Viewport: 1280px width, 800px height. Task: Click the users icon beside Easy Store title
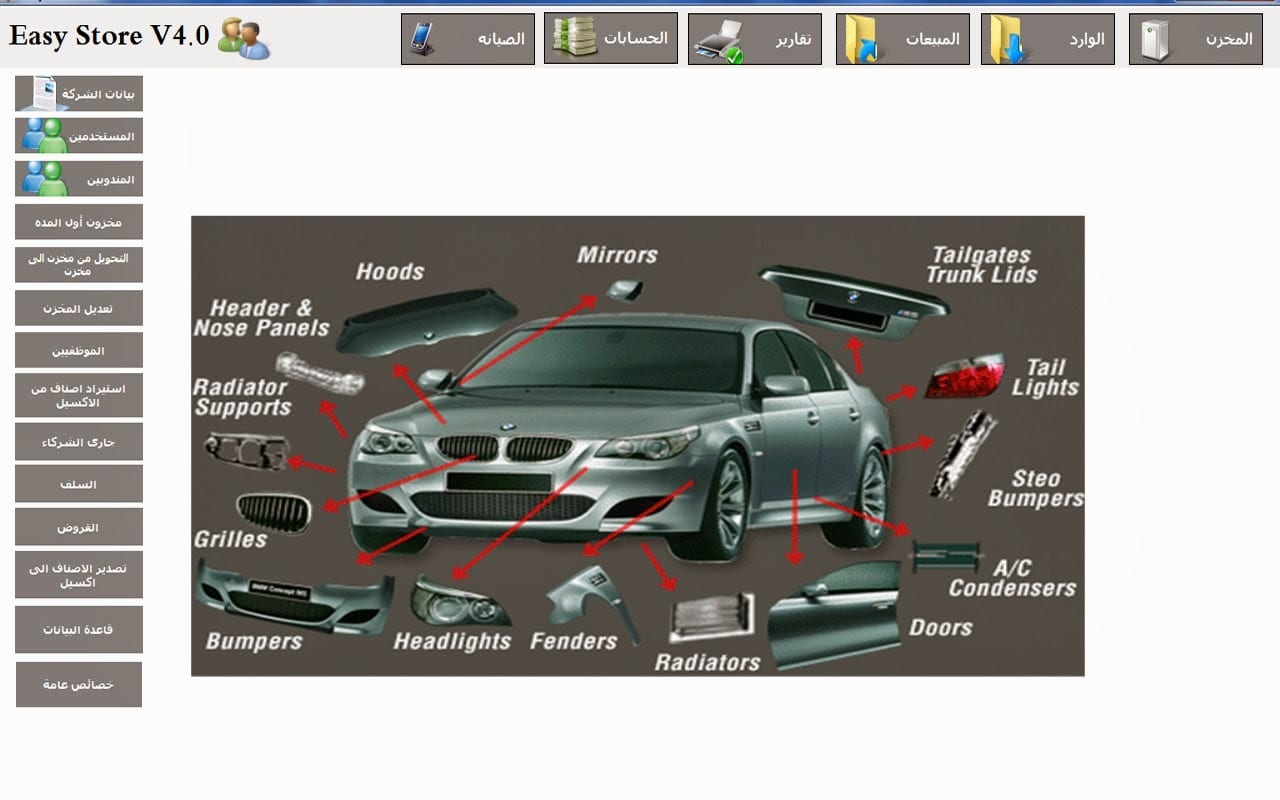click(x=244, y=38)
